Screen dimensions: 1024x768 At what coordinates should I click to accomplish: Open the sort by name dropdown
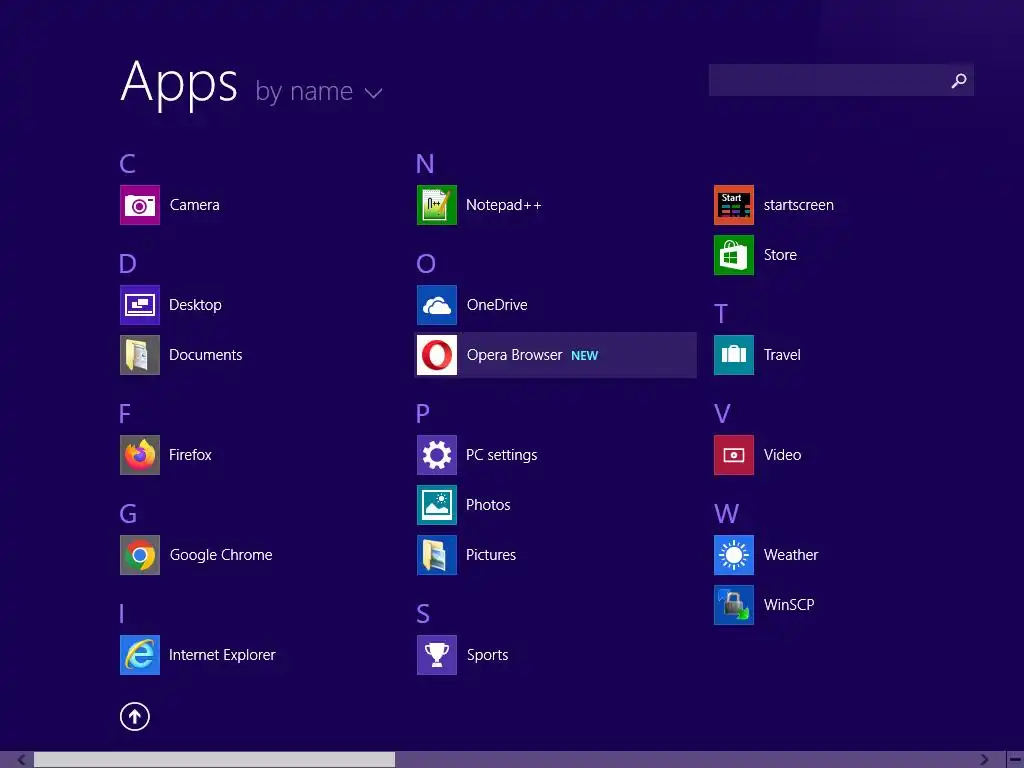(x=319, y=91)
